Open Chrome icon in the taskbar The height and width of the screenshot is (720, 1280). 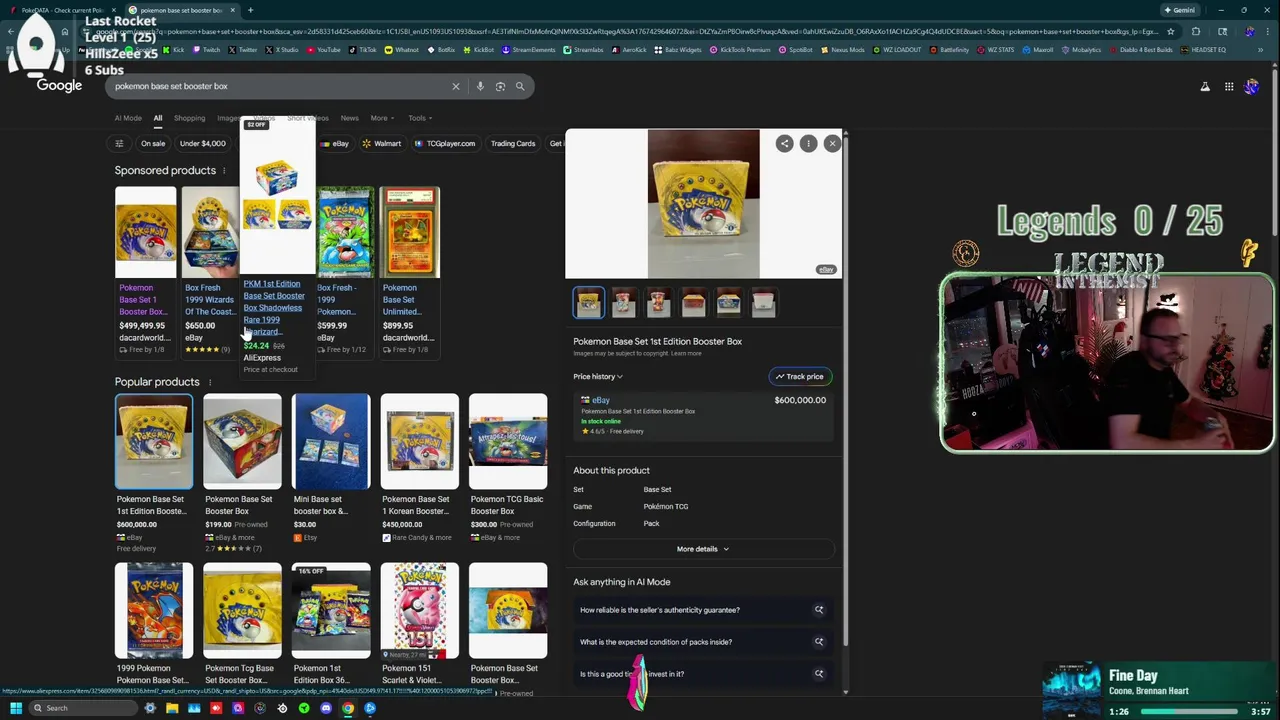[348, 708]
